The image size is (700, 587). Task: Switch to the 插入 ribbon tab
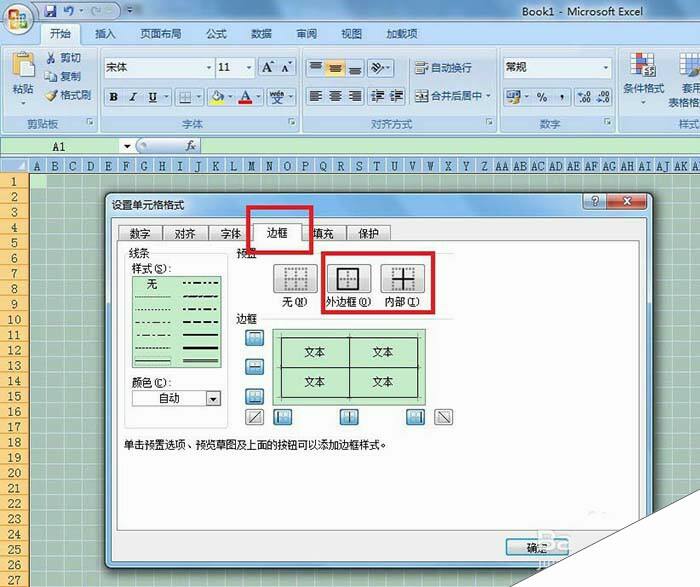point(105,34)
